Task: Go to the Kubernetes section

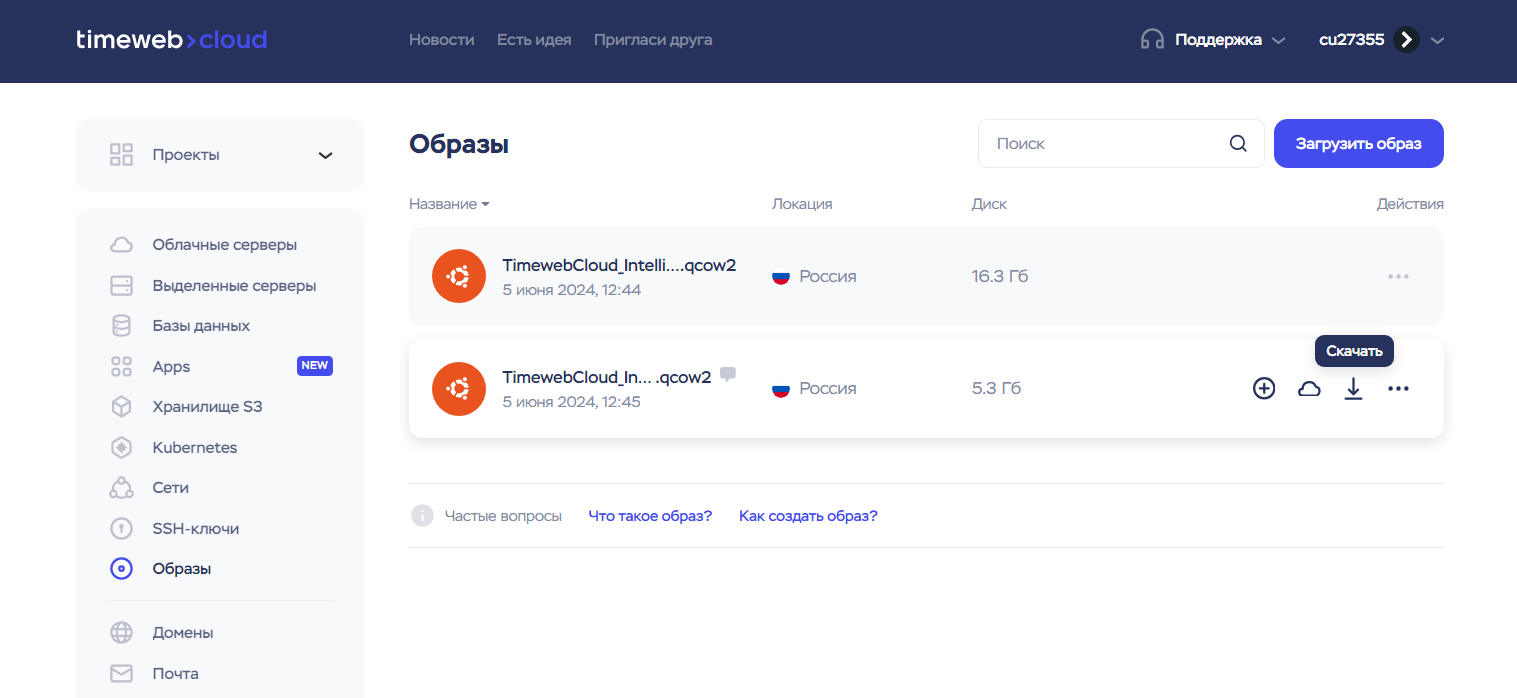Action: point(195,448)
